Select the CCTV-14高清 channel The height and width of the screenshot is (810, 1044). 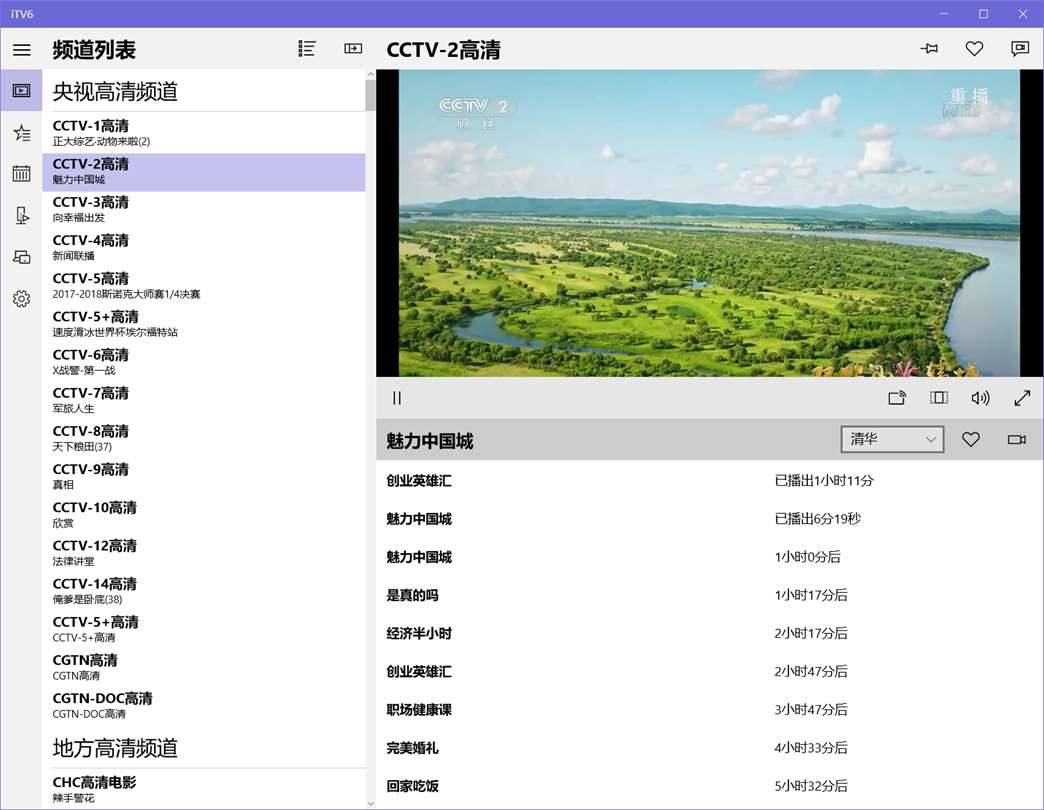pyautogui.click(x=204, y=591)
